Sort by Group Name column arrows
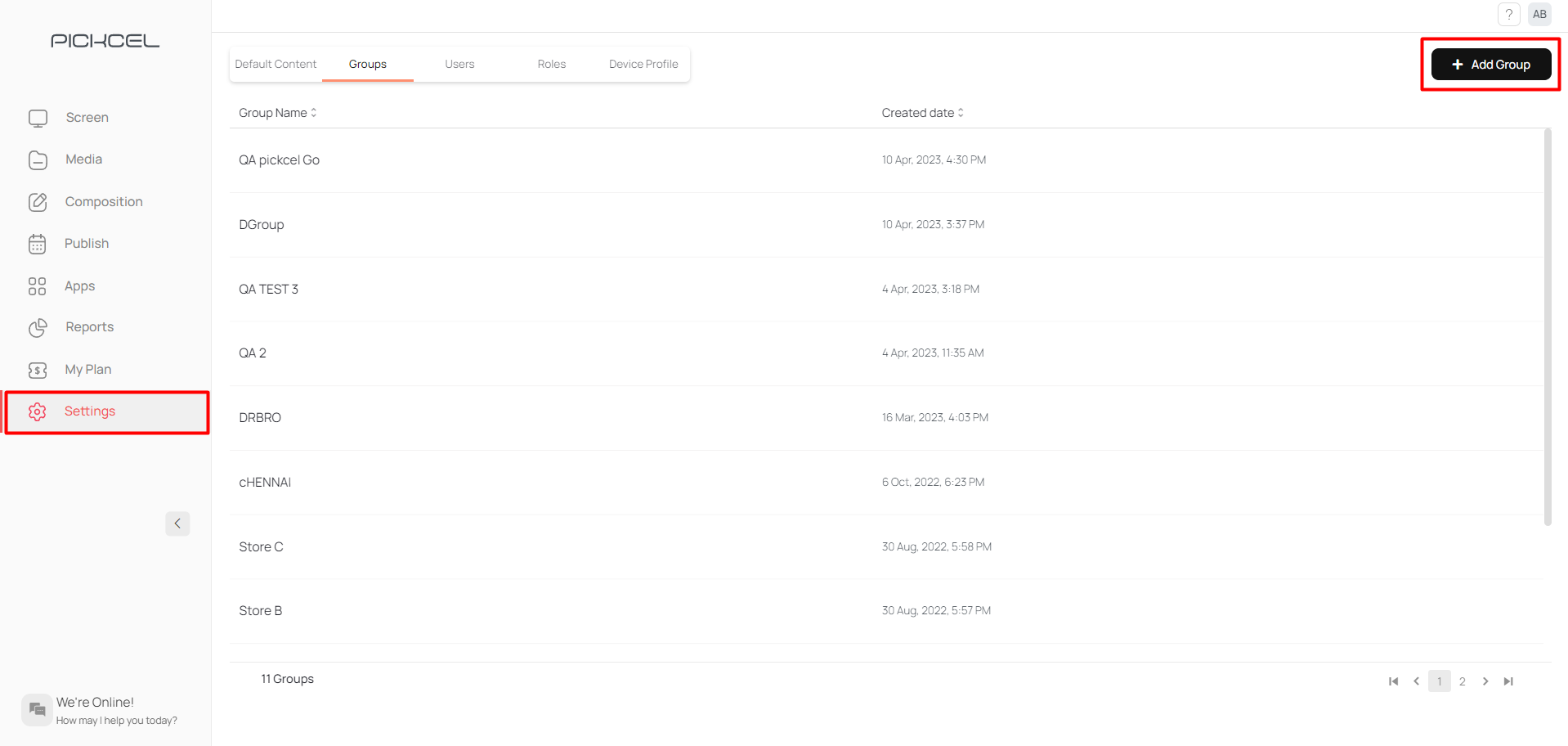This screenshot has height=746, width=1568. click(x=314, y=113)
